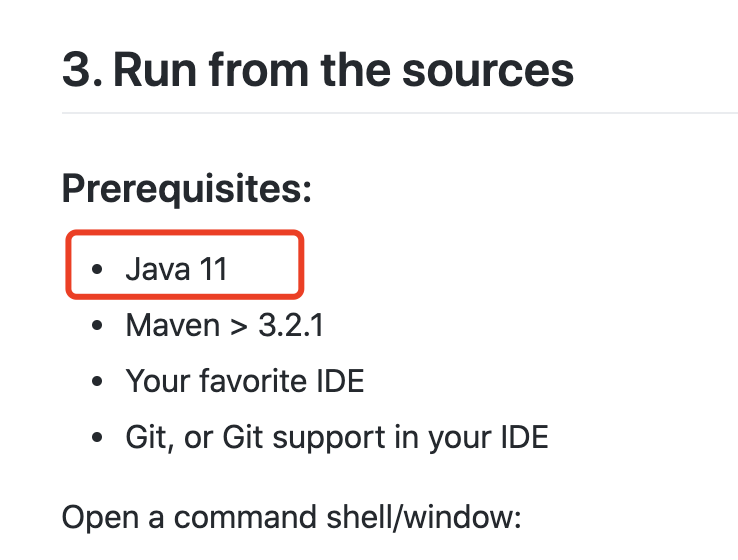Click the bullet point before Java 11
The width and height of the screenshot is (738, 560).
click(97, 270)
